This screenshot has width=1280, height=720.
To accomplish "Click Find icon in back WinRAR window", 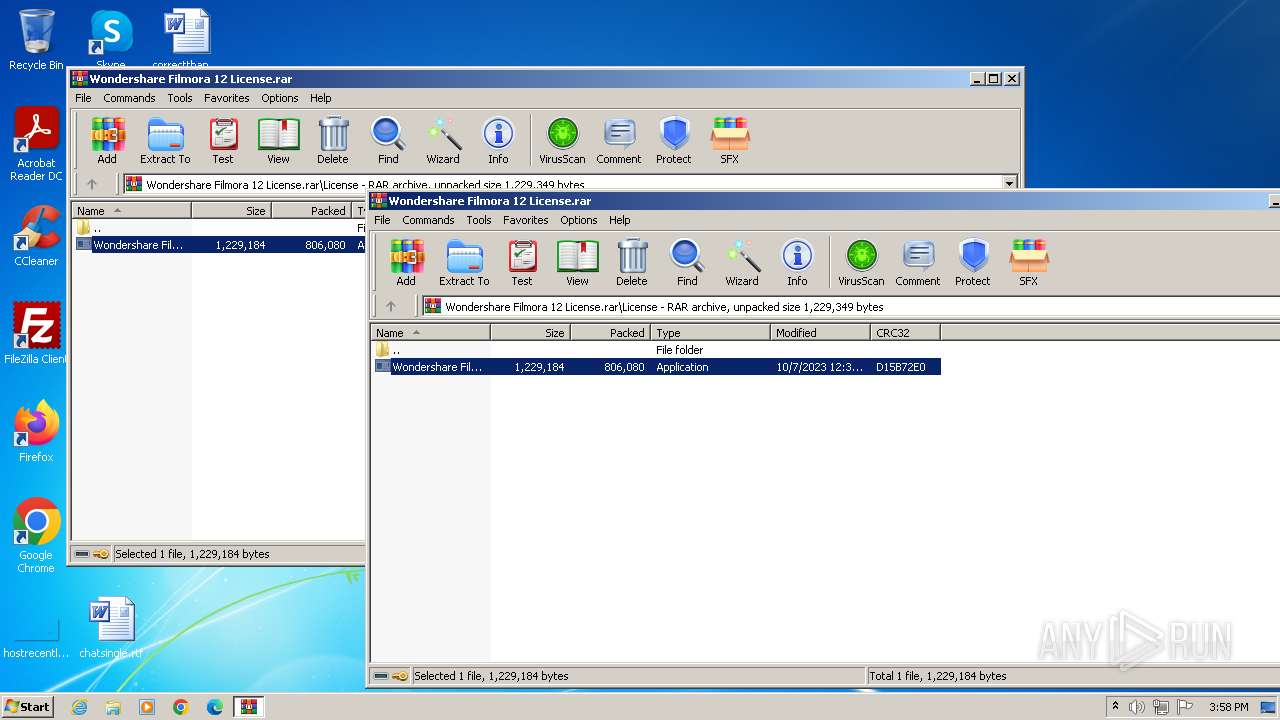I will pyautogui.click(x=388, y=141).
